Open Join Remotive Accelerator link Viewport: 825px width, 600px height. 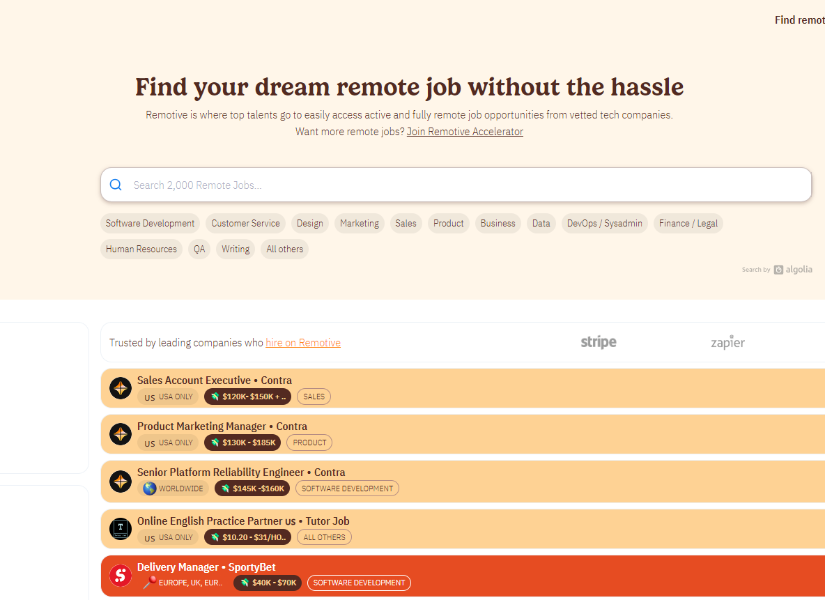464,131
